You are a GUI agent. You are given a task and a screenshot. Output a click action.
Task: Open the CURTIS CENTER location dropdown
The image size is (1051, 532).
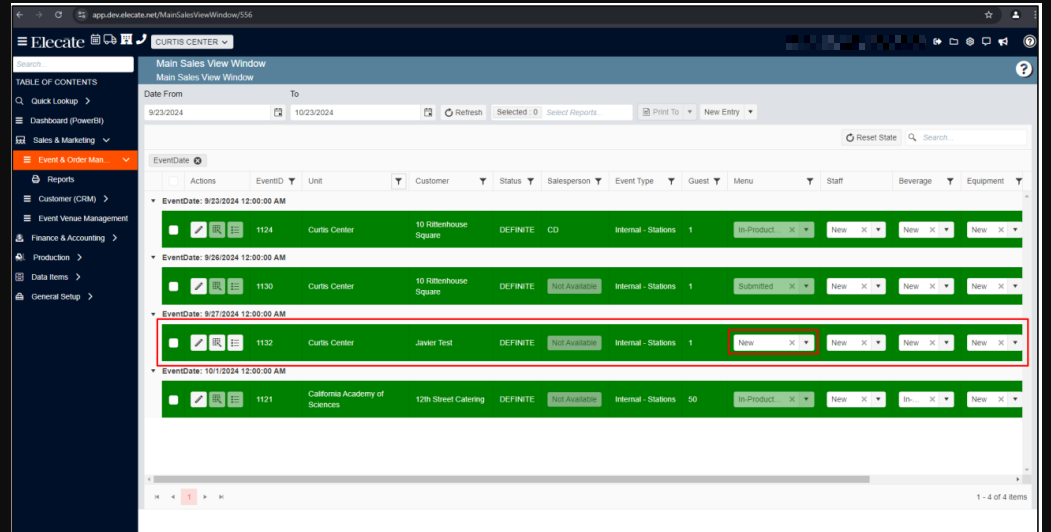(192, 42)
